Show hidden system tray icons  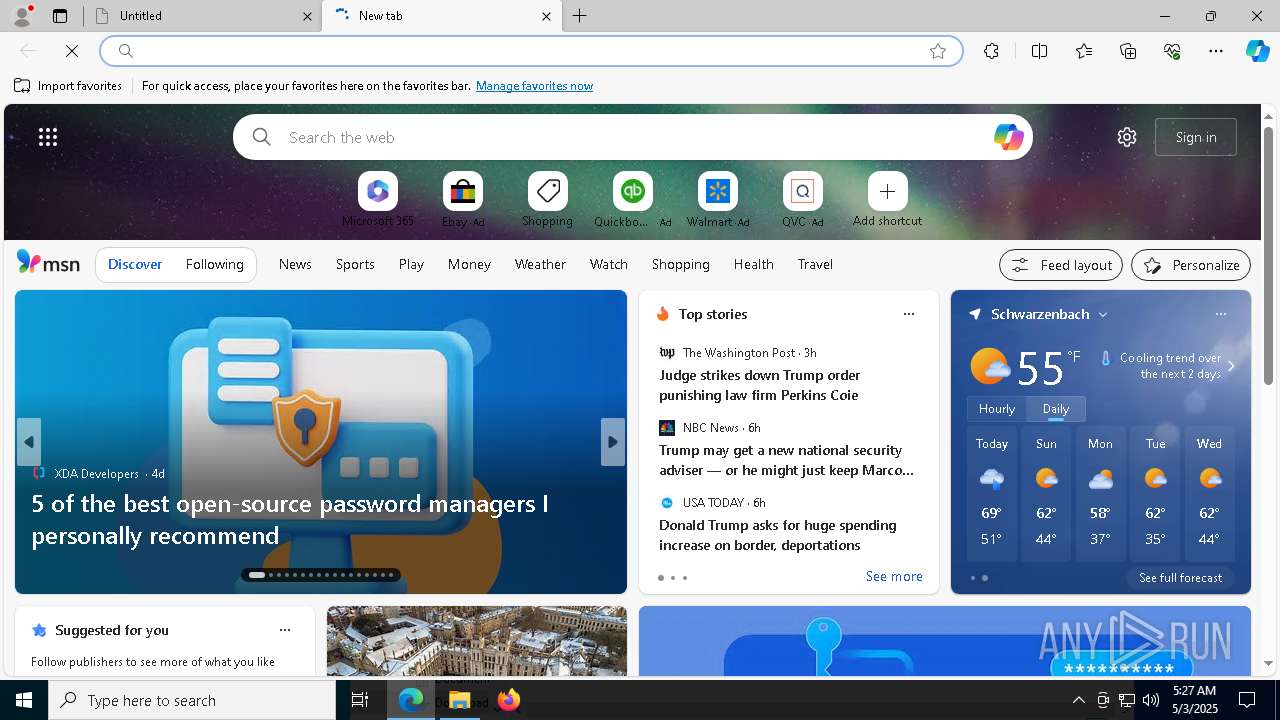click(1078, 700)
